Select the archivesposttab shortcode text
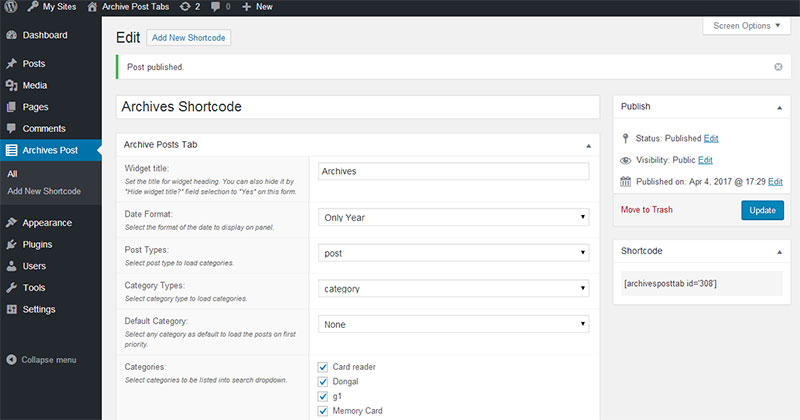Viewport: 800px width, 420px height. click(x=670, y=284)
